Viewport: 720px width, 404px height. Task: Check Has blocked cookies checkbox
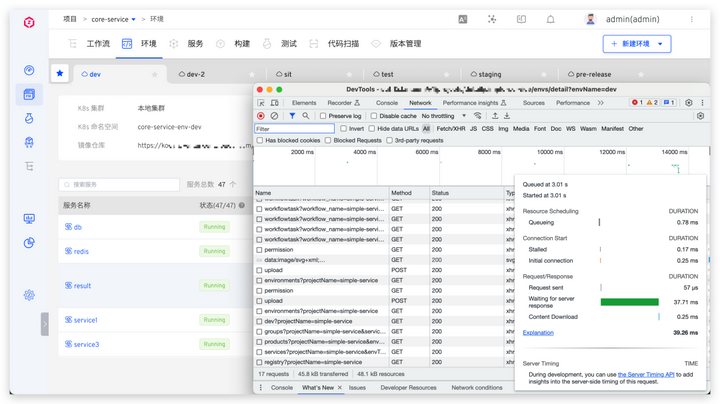tap(260, 140)
